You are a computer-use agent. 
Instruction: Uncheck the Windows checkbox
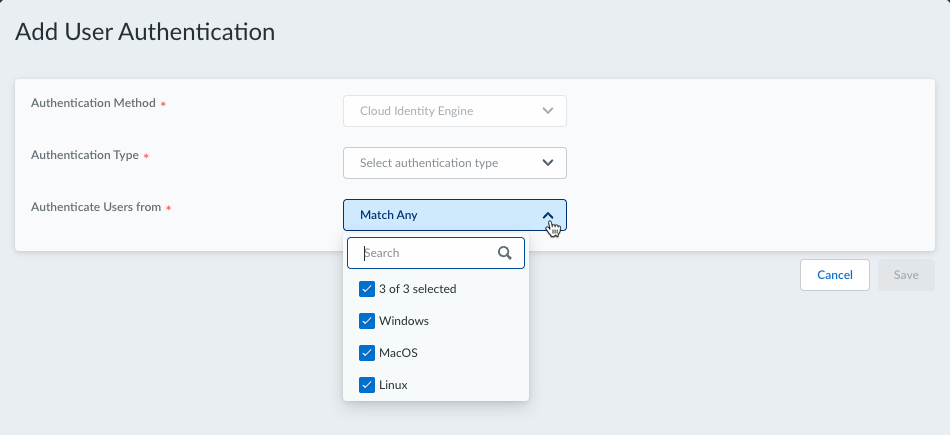click(x=366, y=321)
